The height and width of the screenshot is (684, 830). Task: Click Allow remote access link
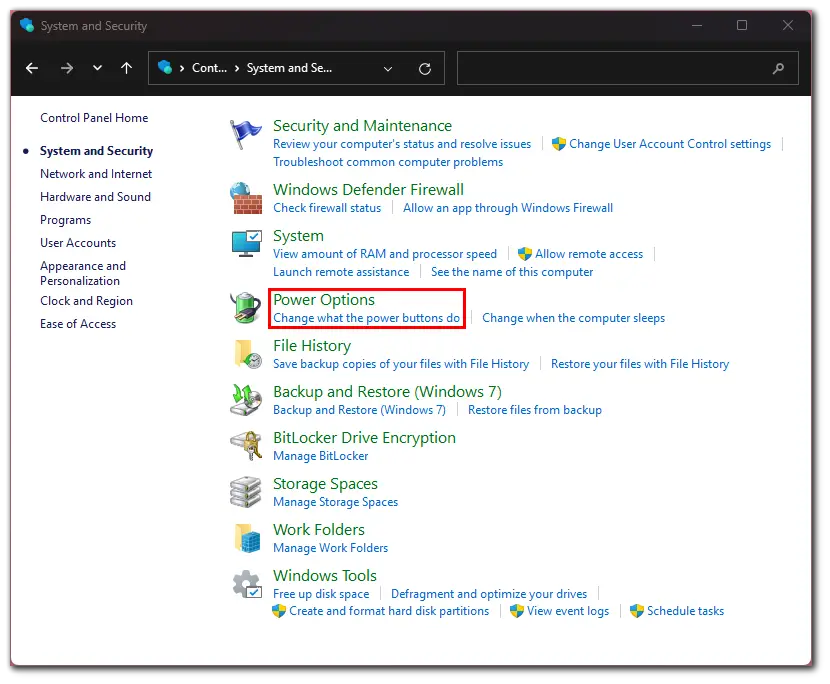589,254
